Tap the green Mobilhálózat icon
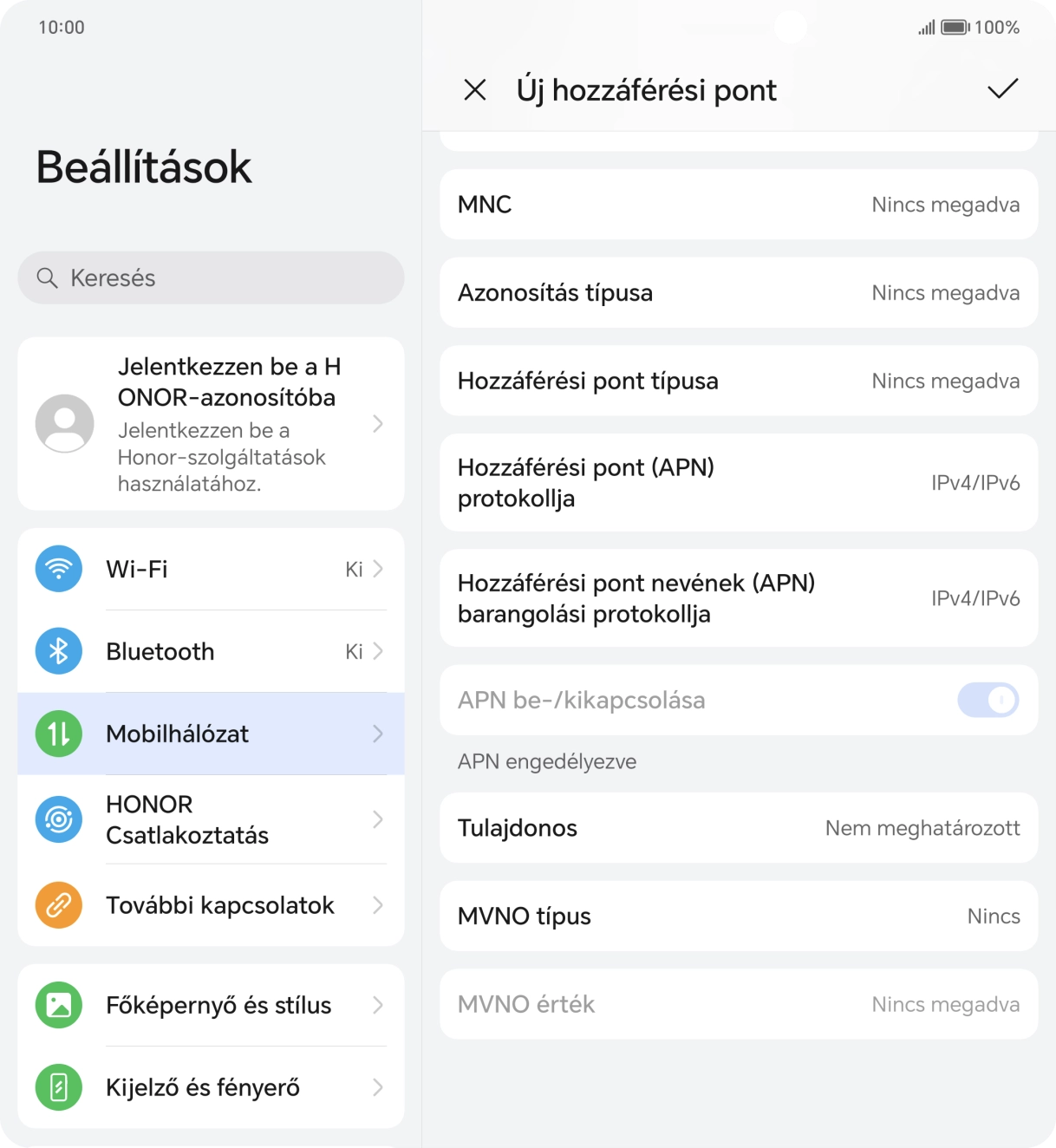The image size is (1056, 1148). coord(59,734)
